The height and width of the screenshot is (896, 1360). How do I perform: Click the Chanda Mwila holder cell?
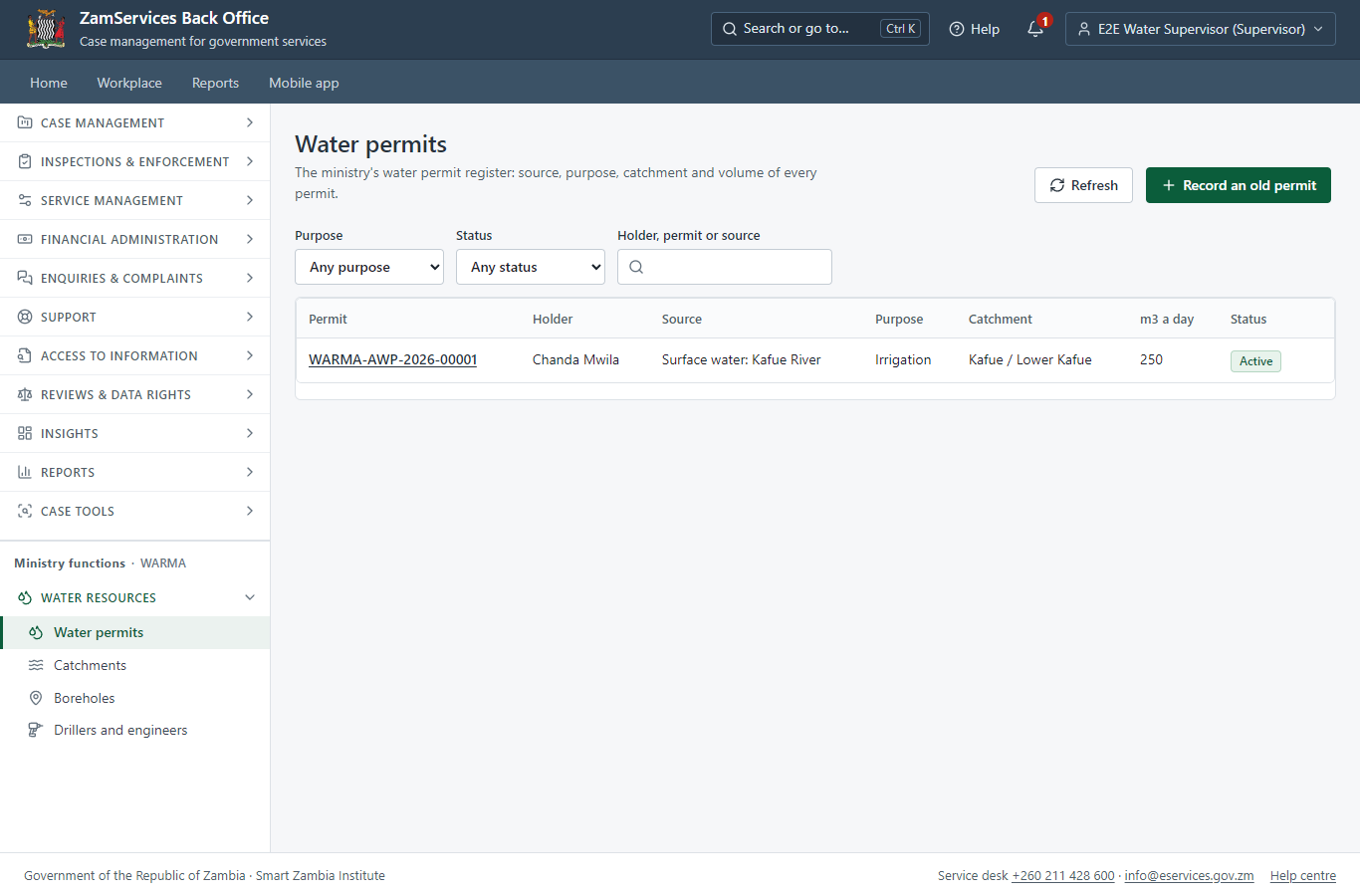575,359
